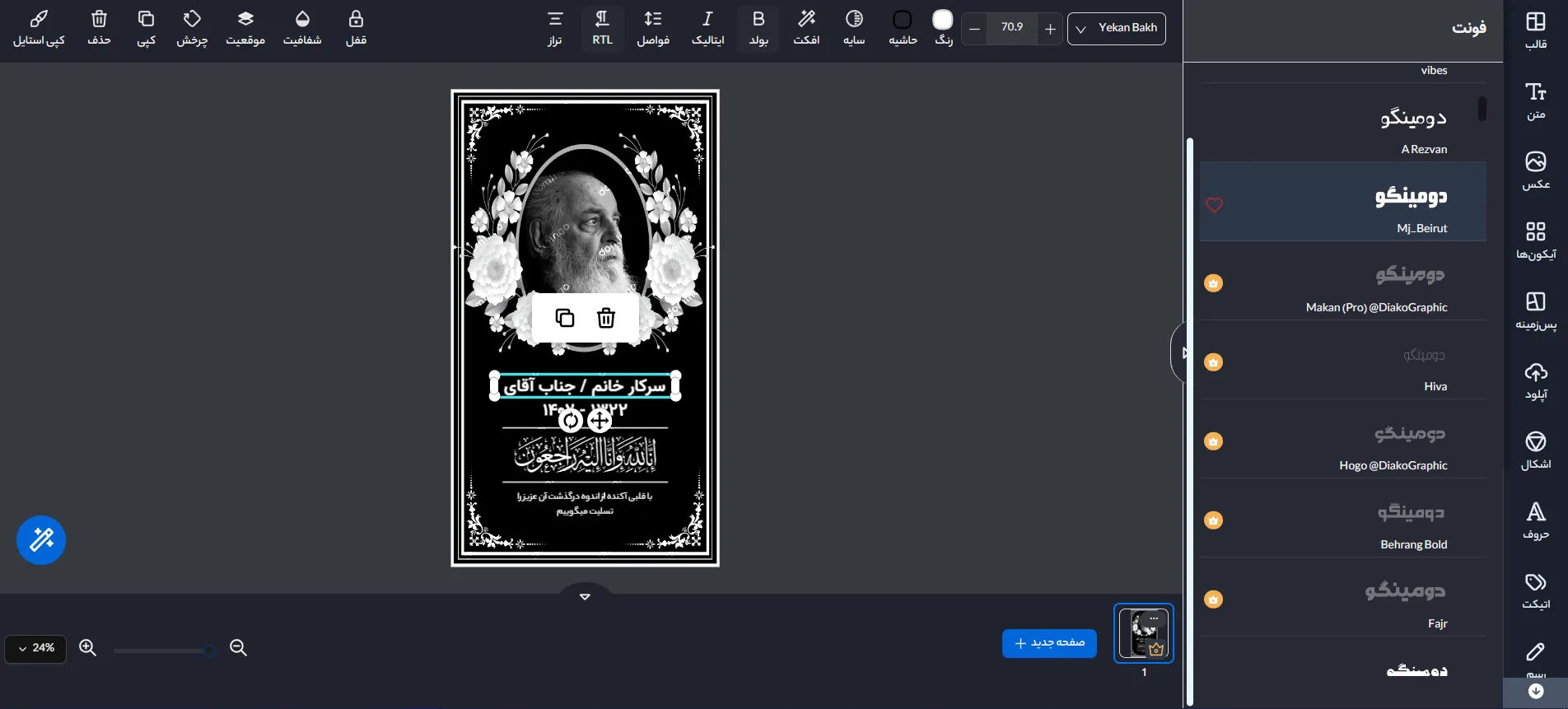Click the zoom in magnifier icon
Viewport: 1568px width, 709px height.
pos(88,648)
